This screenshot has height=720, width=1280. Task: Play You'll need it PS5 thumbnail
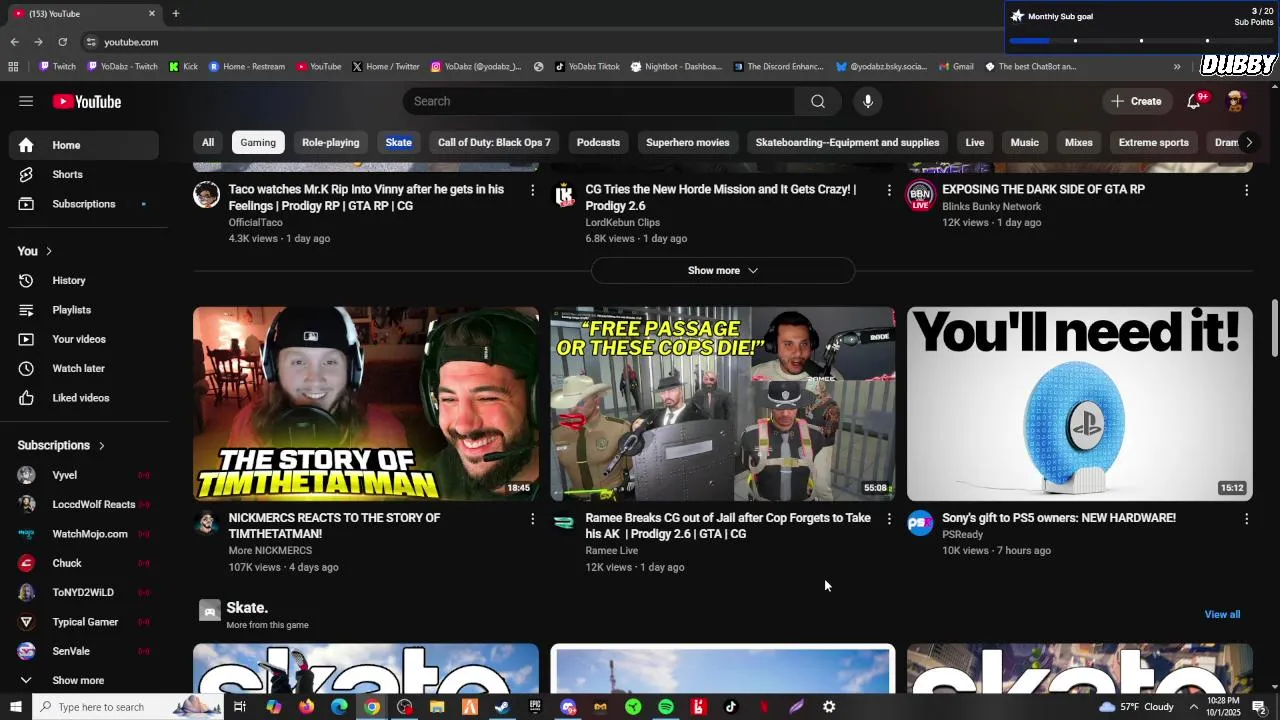[x=1080, y=404]
